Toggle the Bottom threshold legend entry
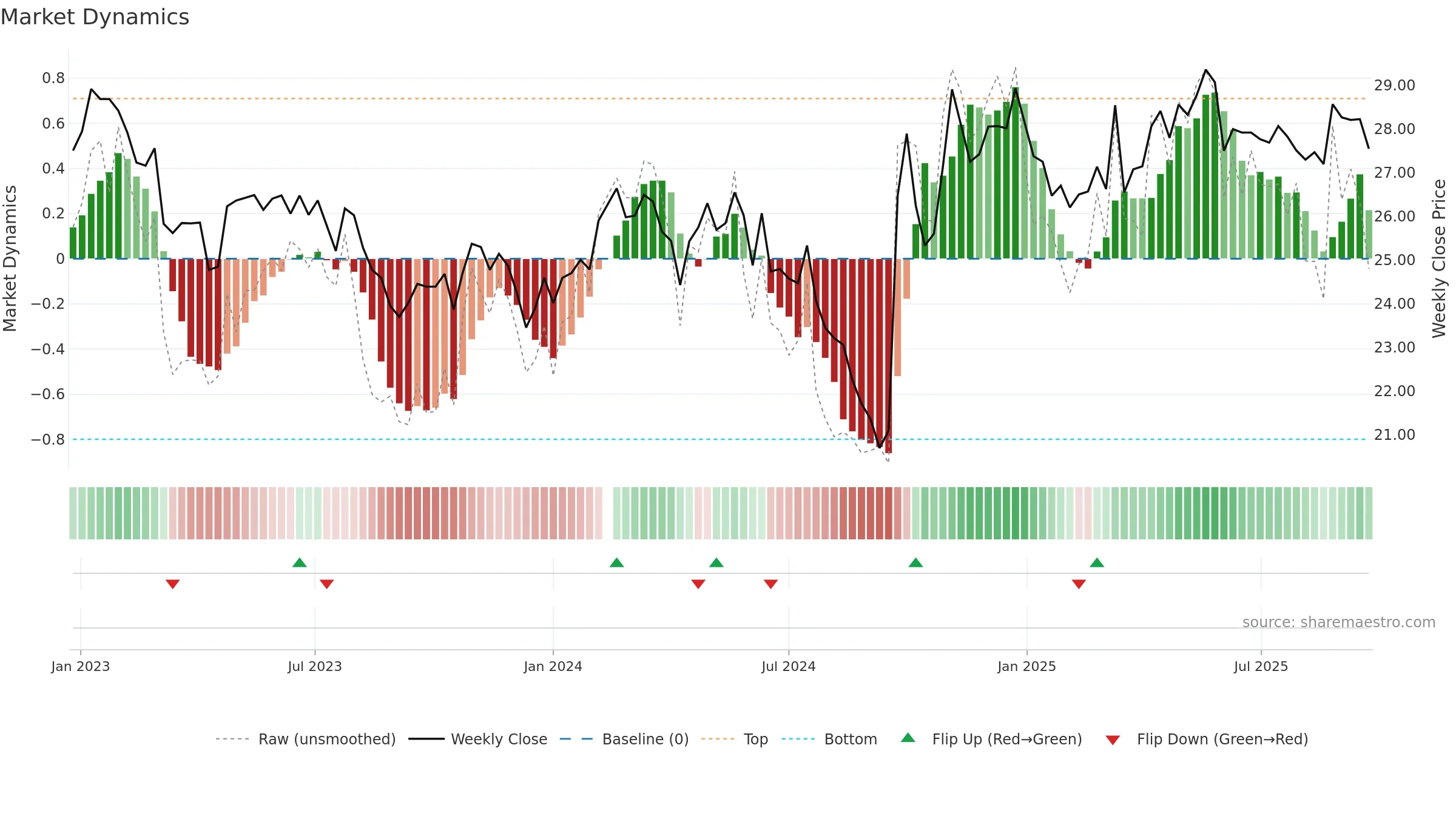Screen dimensions: 1456x819 tap(829, 739)
